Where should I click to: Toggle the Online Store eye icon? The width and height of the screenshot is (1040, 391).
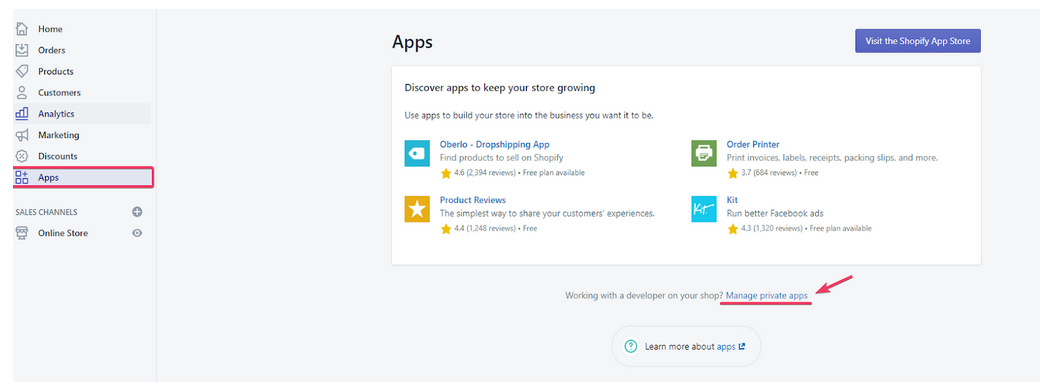coord(137,233)
